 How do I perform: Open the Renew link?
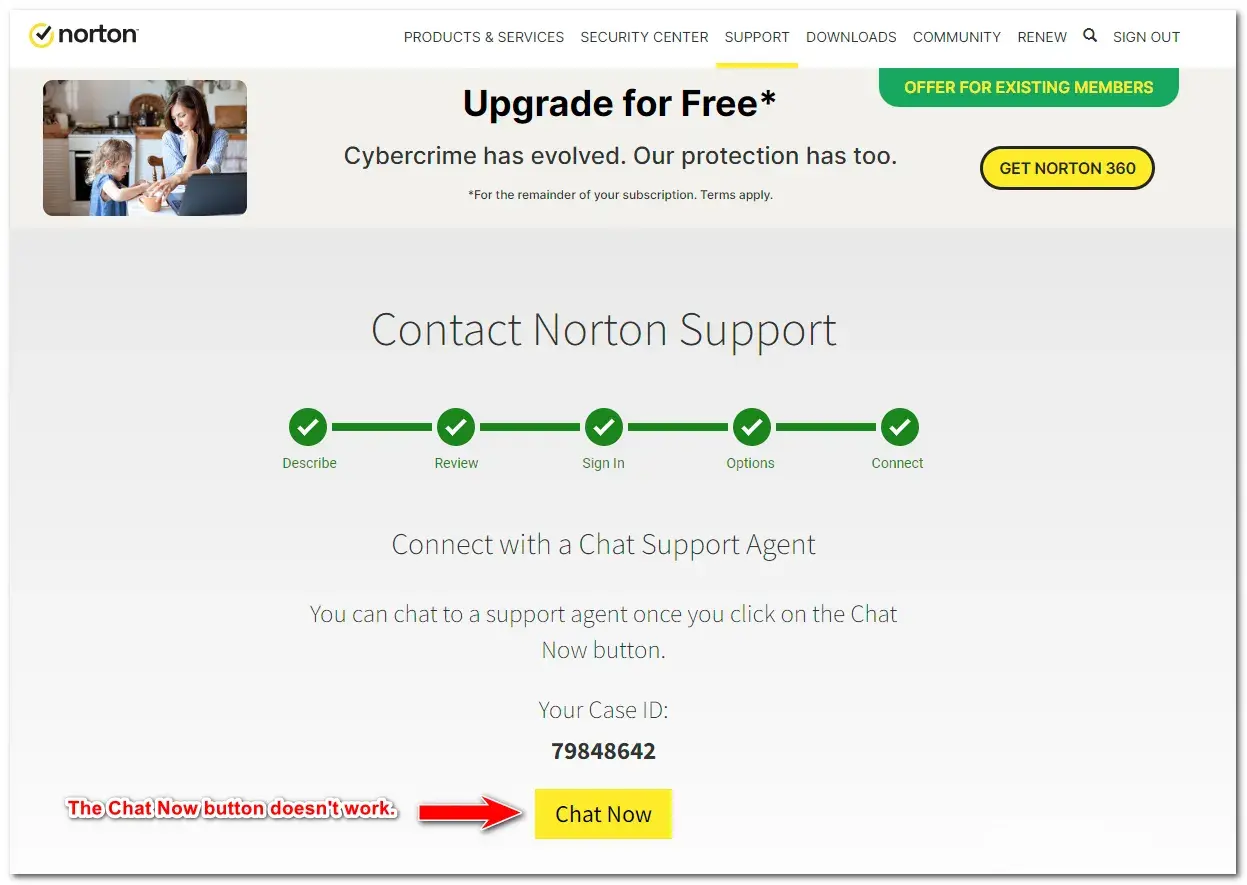pyautogui.click(x=1042, y=37)
